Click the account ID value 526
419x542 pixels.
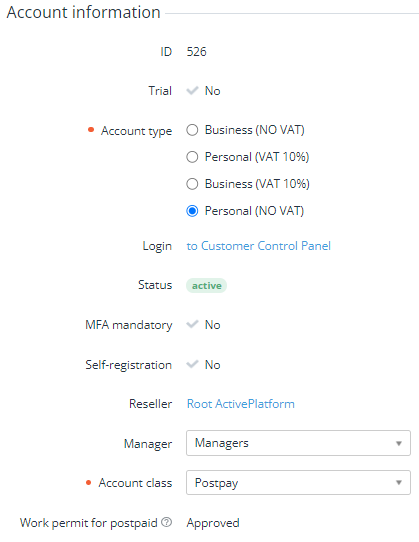click(x=196, y=52)
